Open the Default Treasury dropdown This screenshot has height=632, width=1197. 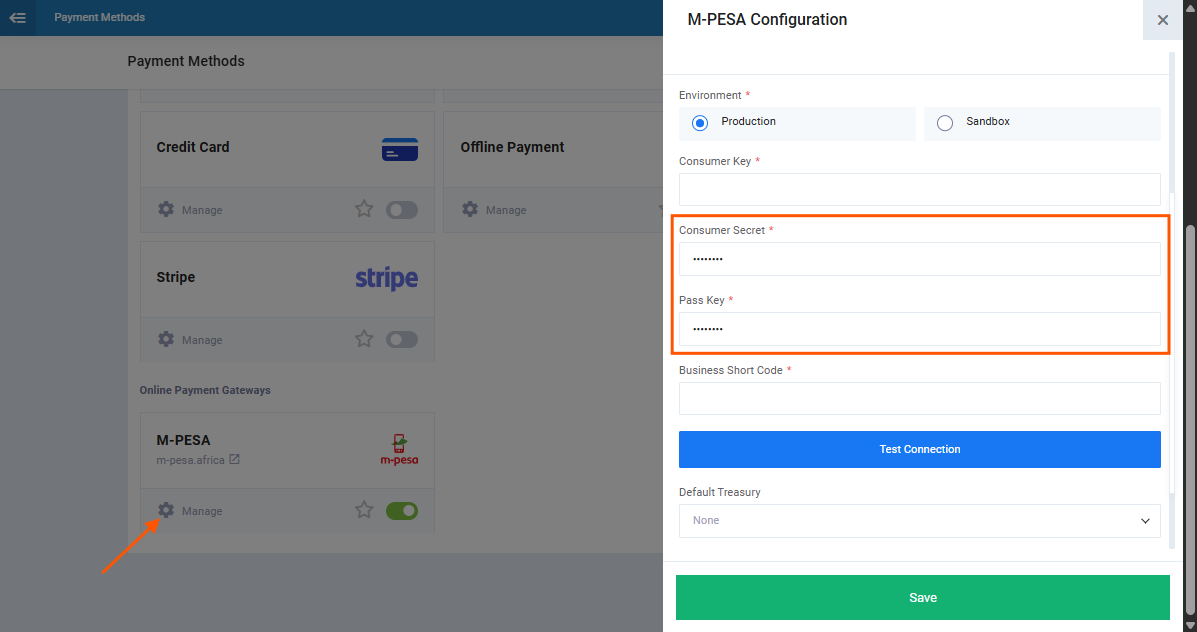click(920, 521)
